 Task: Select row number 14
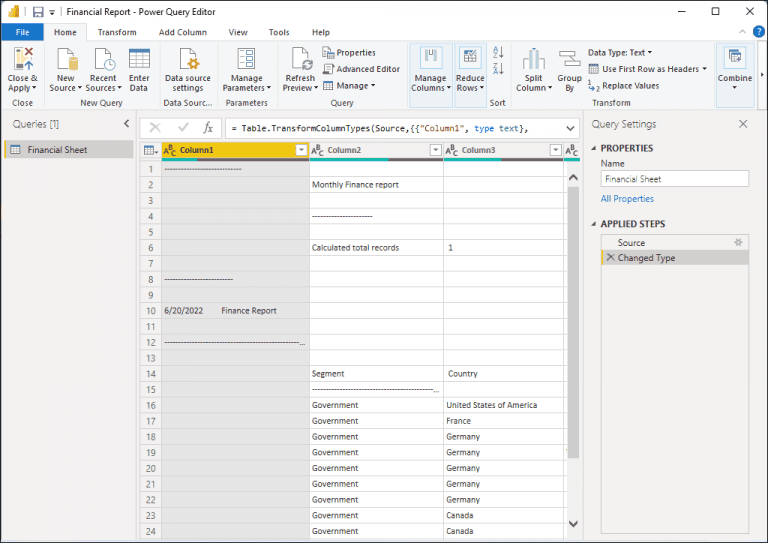(150, 374)
